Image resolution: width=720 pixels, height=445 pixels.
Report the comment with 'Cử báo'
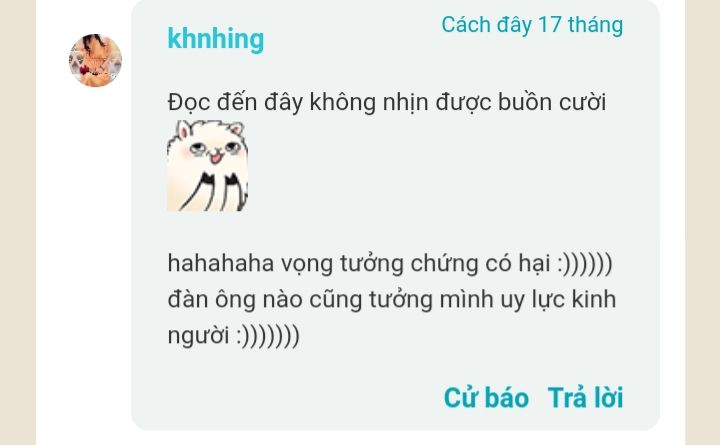pyautogui.click(x=486, y=397)
